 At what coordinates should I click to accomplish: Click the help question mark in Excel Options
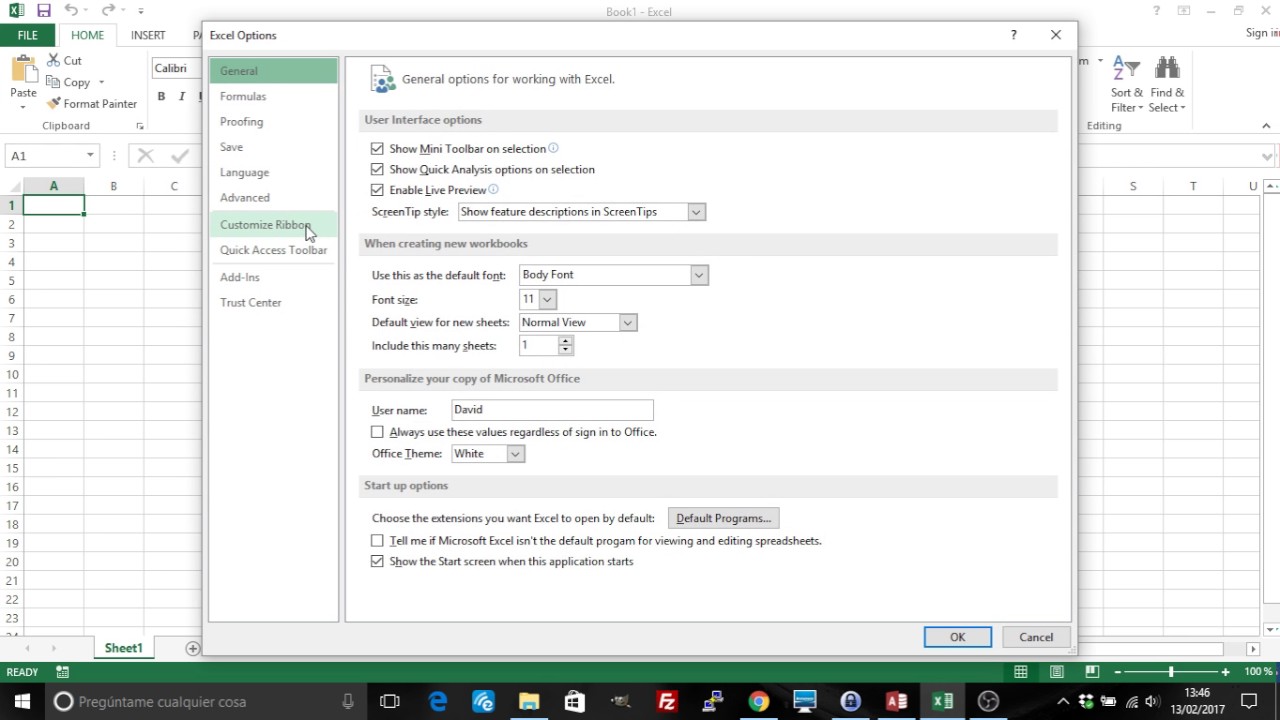click(1013, 35)
